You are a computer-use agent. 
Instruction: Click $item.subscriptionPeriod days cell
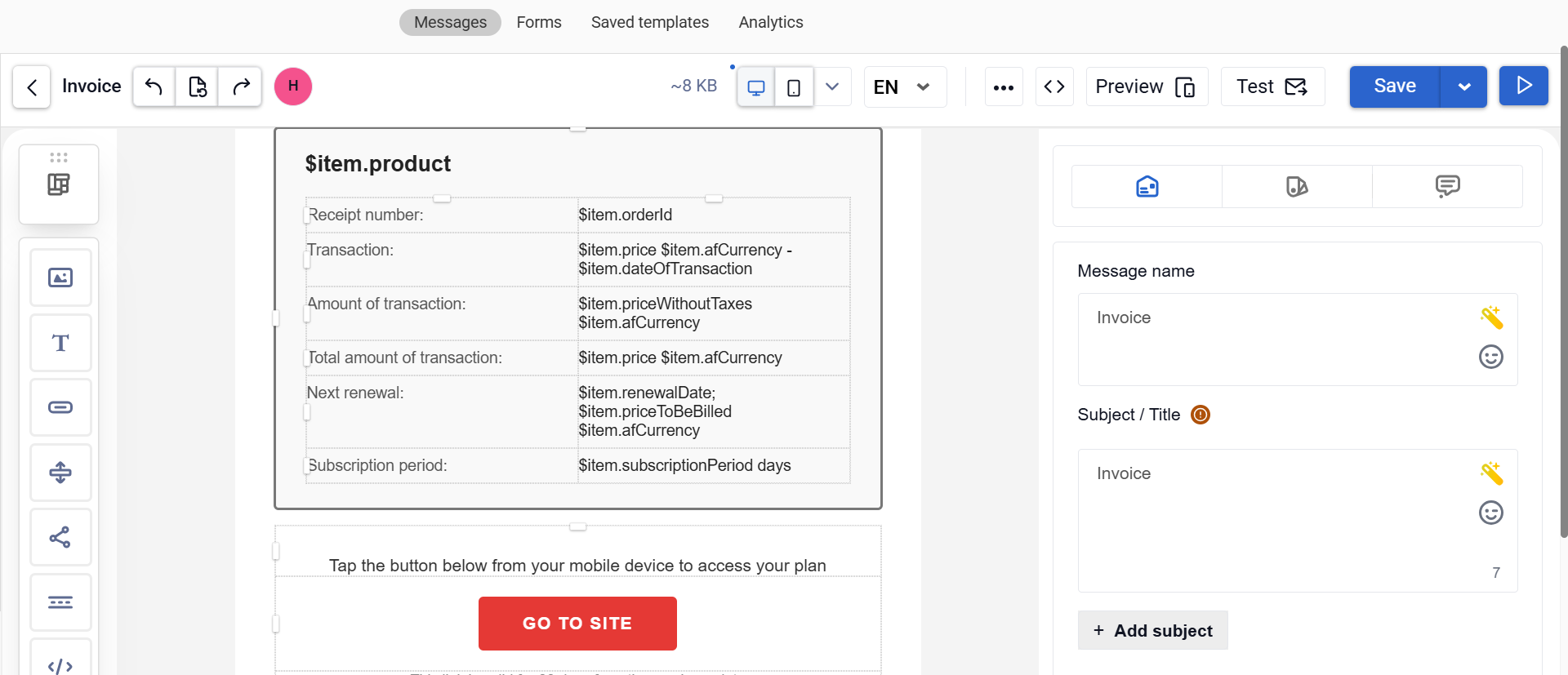[x=714, y=465]
